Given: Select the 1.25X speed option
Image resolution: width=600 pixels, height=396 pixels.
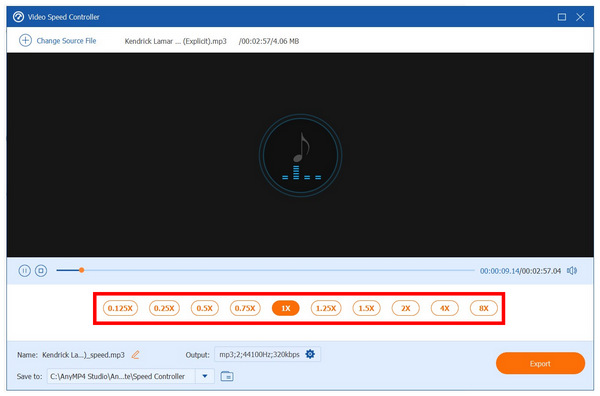Looking at the screenshot, I should click(326, 308).
